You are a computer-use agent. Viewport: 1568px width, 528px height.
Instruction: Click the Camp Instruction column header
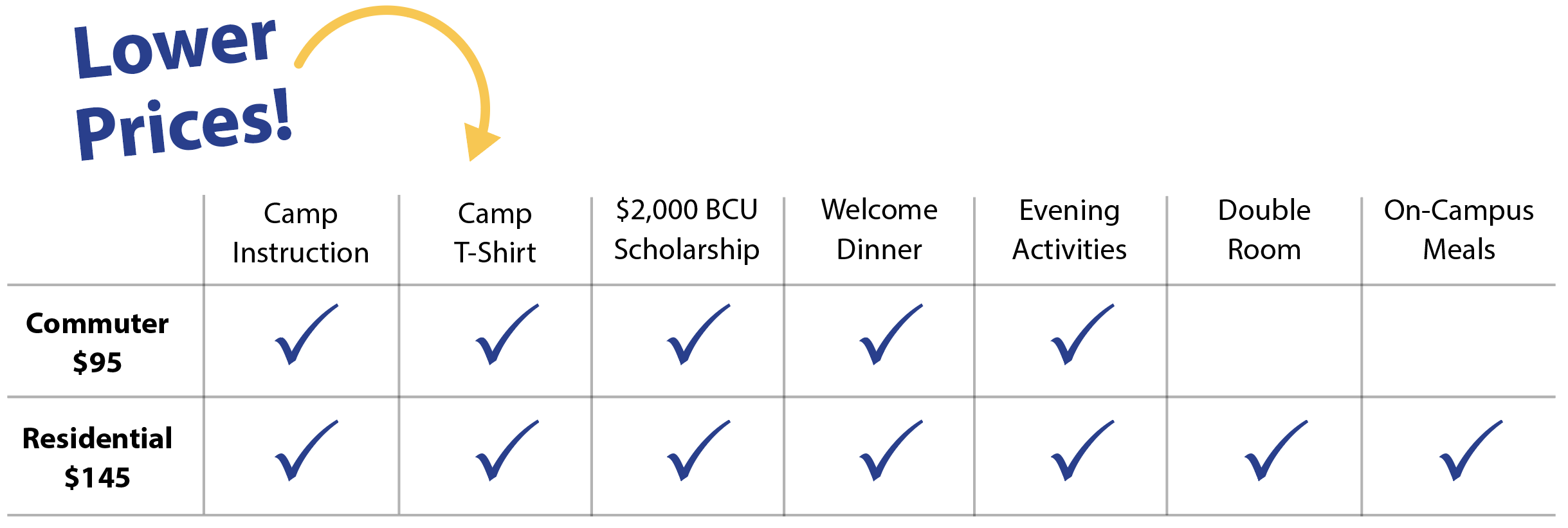[x=301, y=232]
